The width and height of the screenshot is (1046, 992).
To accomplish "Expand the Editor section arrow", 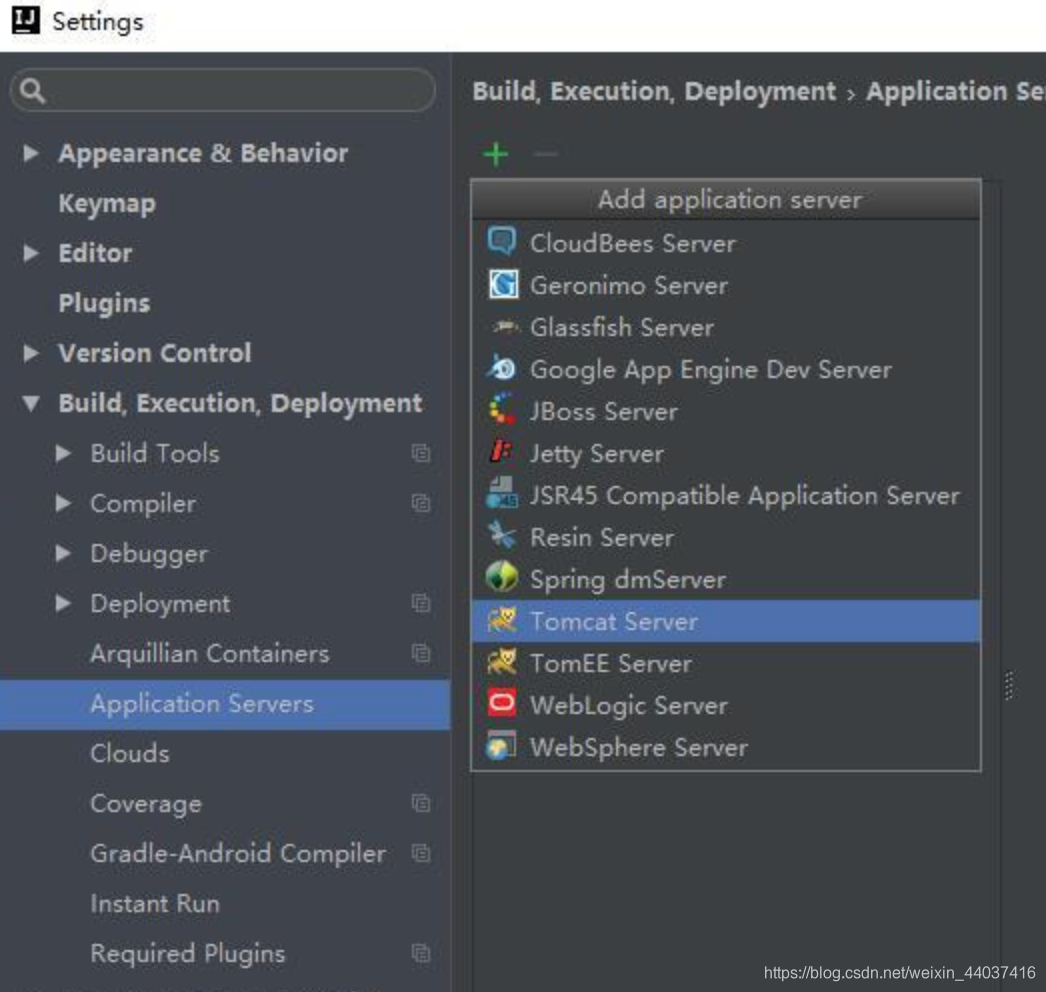I will coord(31,253).
